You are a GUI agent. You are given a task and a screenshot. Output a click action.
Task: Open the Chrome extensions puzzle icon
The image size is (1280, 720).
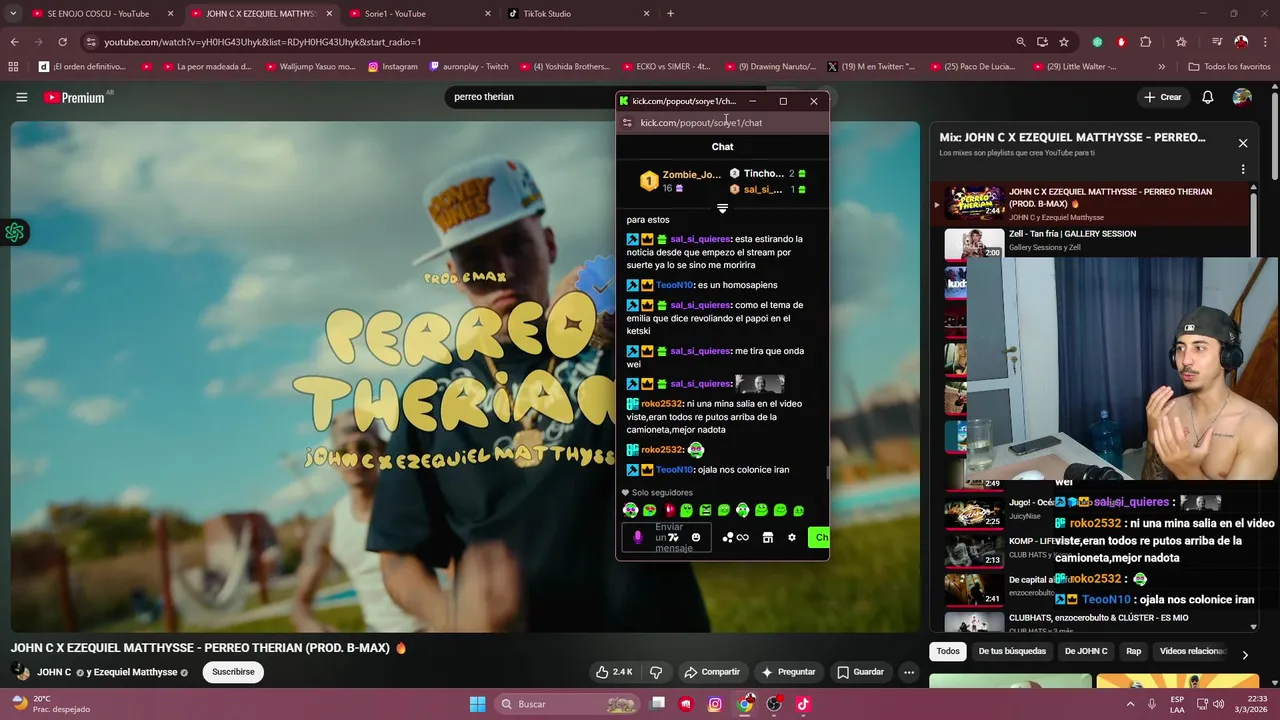[x=1146, y=42]
